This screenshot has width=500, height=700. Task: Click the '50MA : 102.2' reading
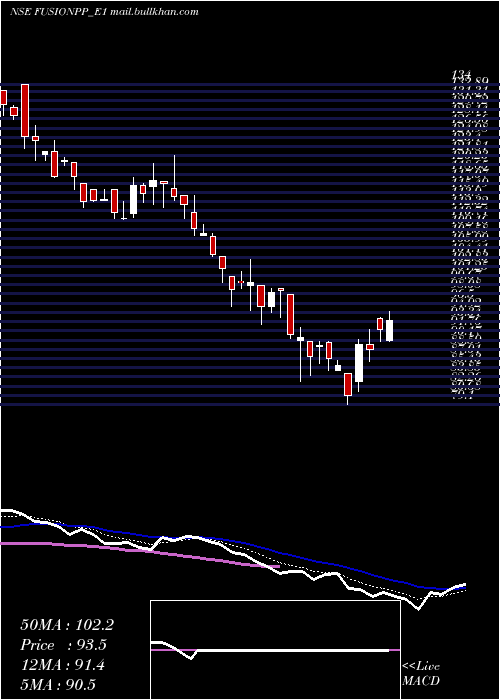(x=67, y=625)
